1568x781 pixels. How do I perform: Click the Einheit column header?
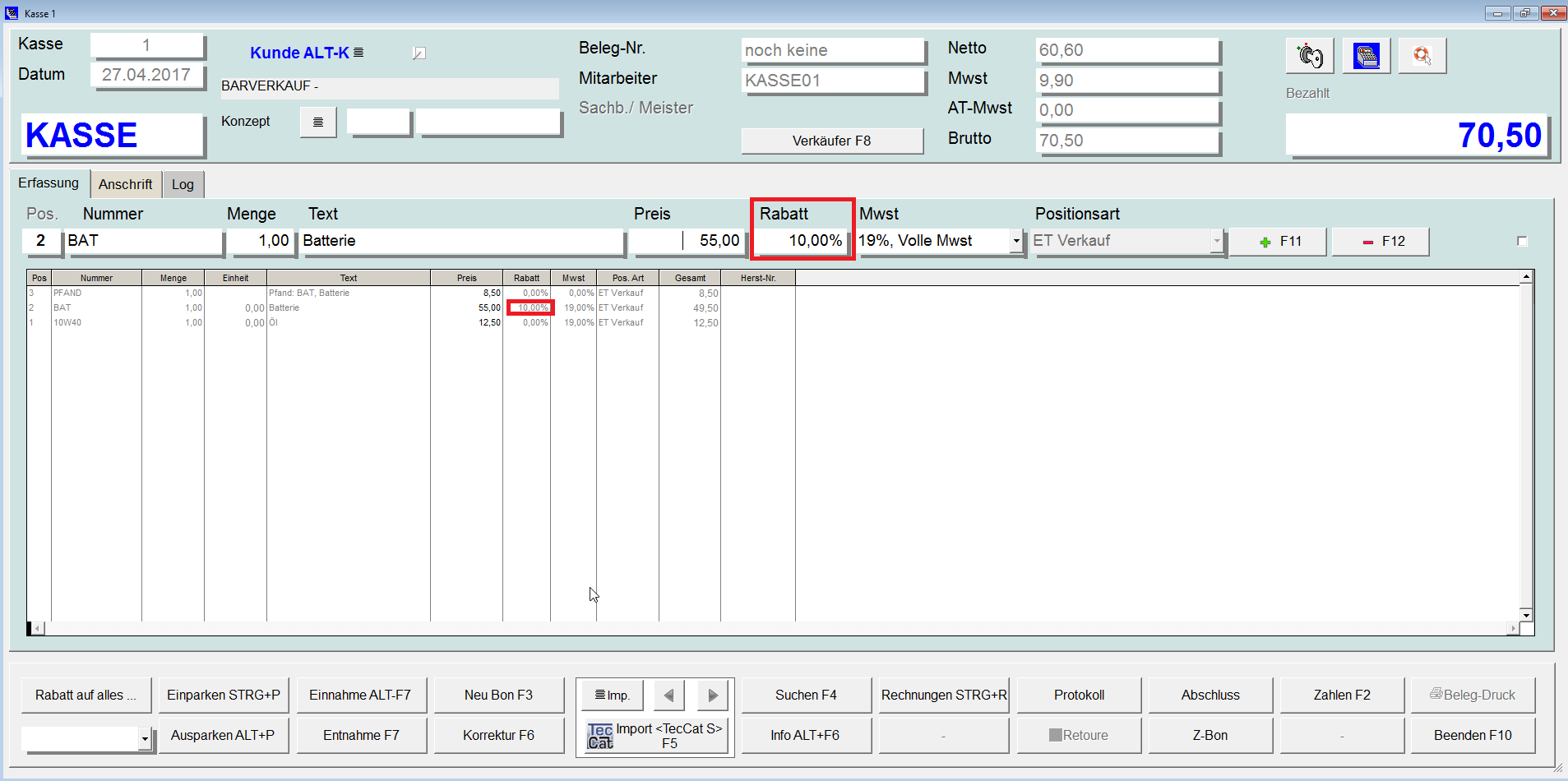235,278
